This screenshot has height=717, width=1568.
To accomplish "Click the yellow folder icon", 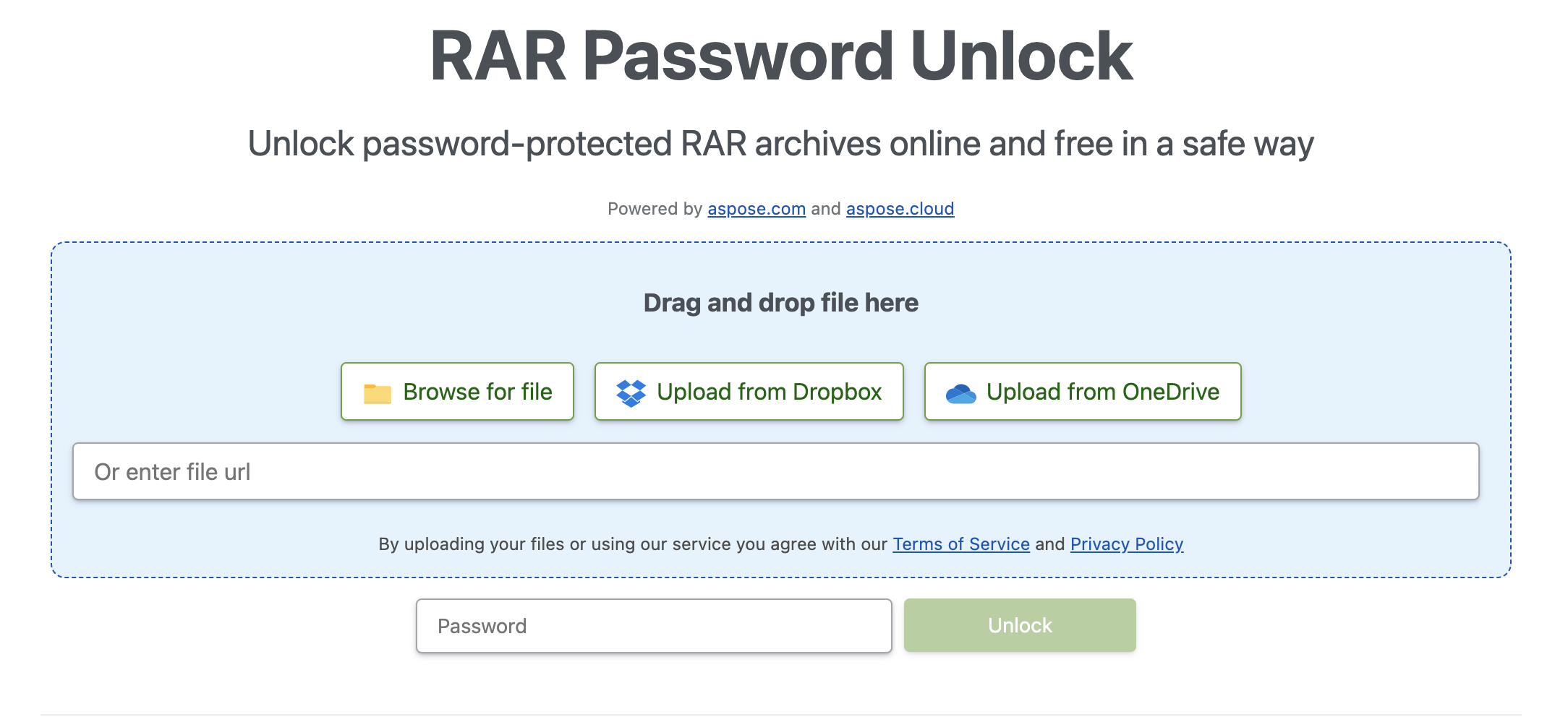I will 377,393.
